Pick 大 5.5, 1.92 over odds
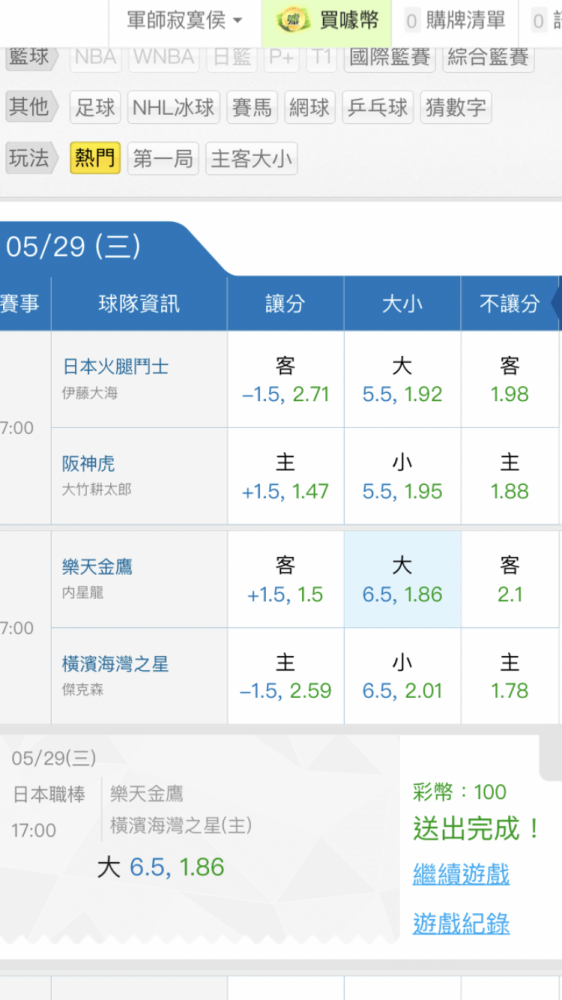 pos(402,379)
